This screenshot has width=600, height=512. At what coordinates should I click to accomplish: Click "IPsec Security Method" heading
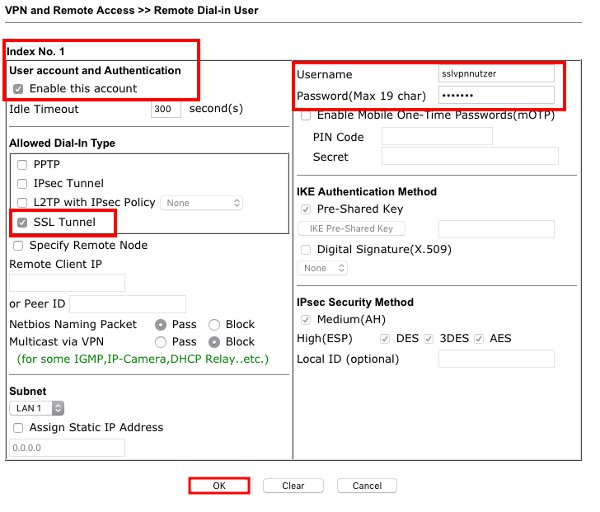tap(355, 302)
